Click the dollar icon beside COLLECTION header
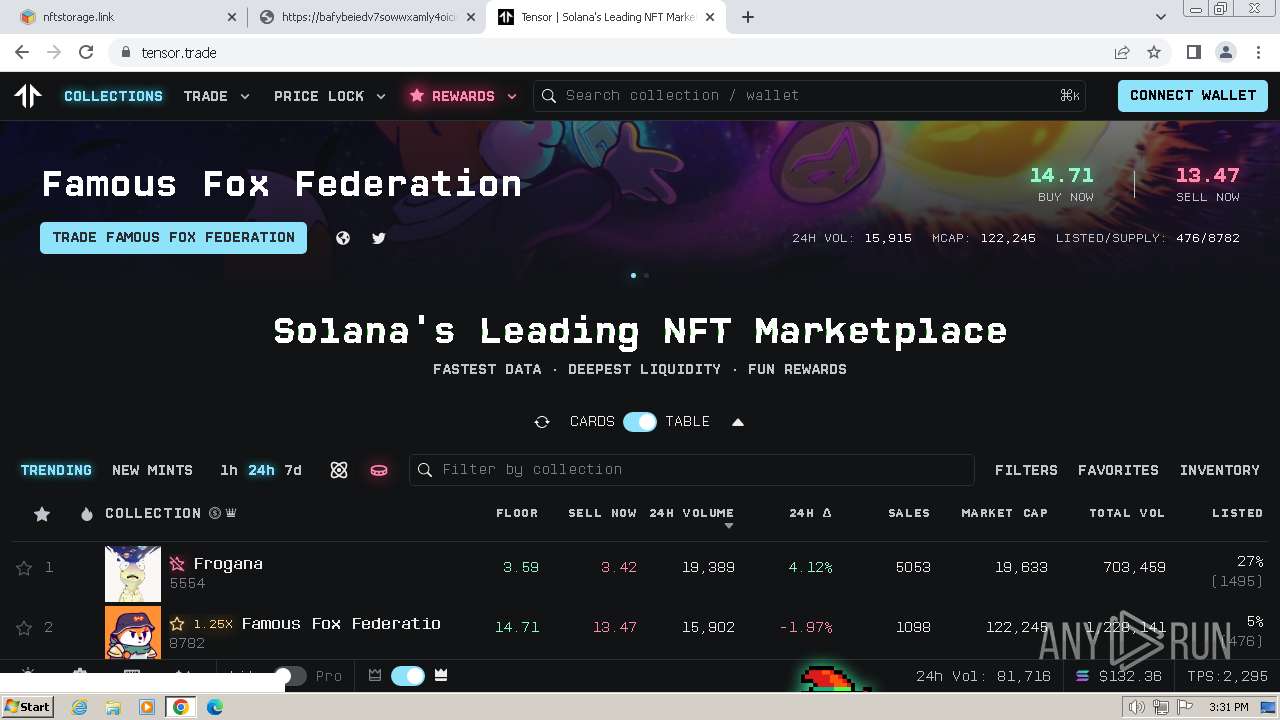 point(215,513)
